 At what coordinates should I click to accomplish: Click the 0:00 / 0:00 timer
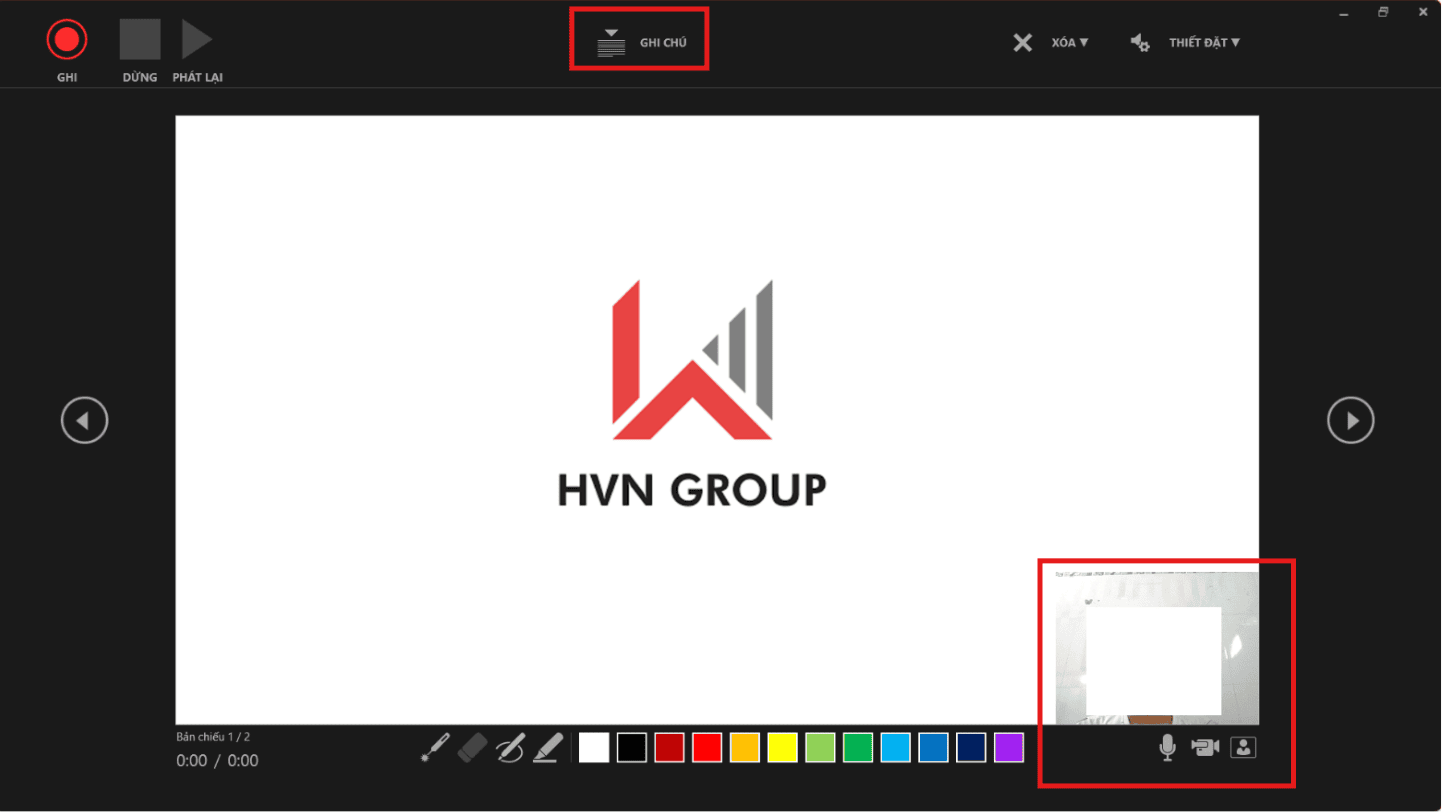(217, 761)
